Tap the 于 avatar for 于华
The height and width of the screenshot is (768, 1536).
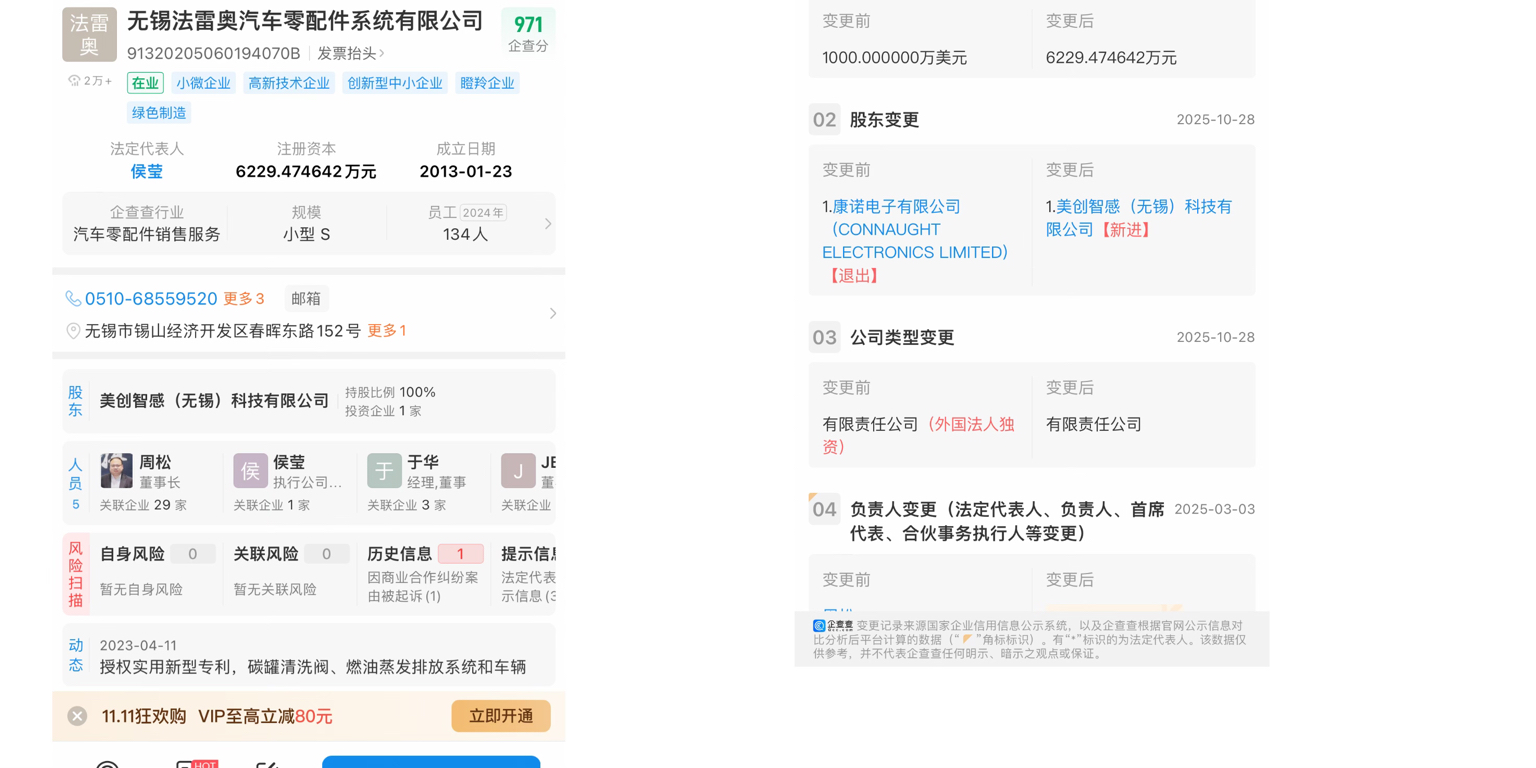384,470
